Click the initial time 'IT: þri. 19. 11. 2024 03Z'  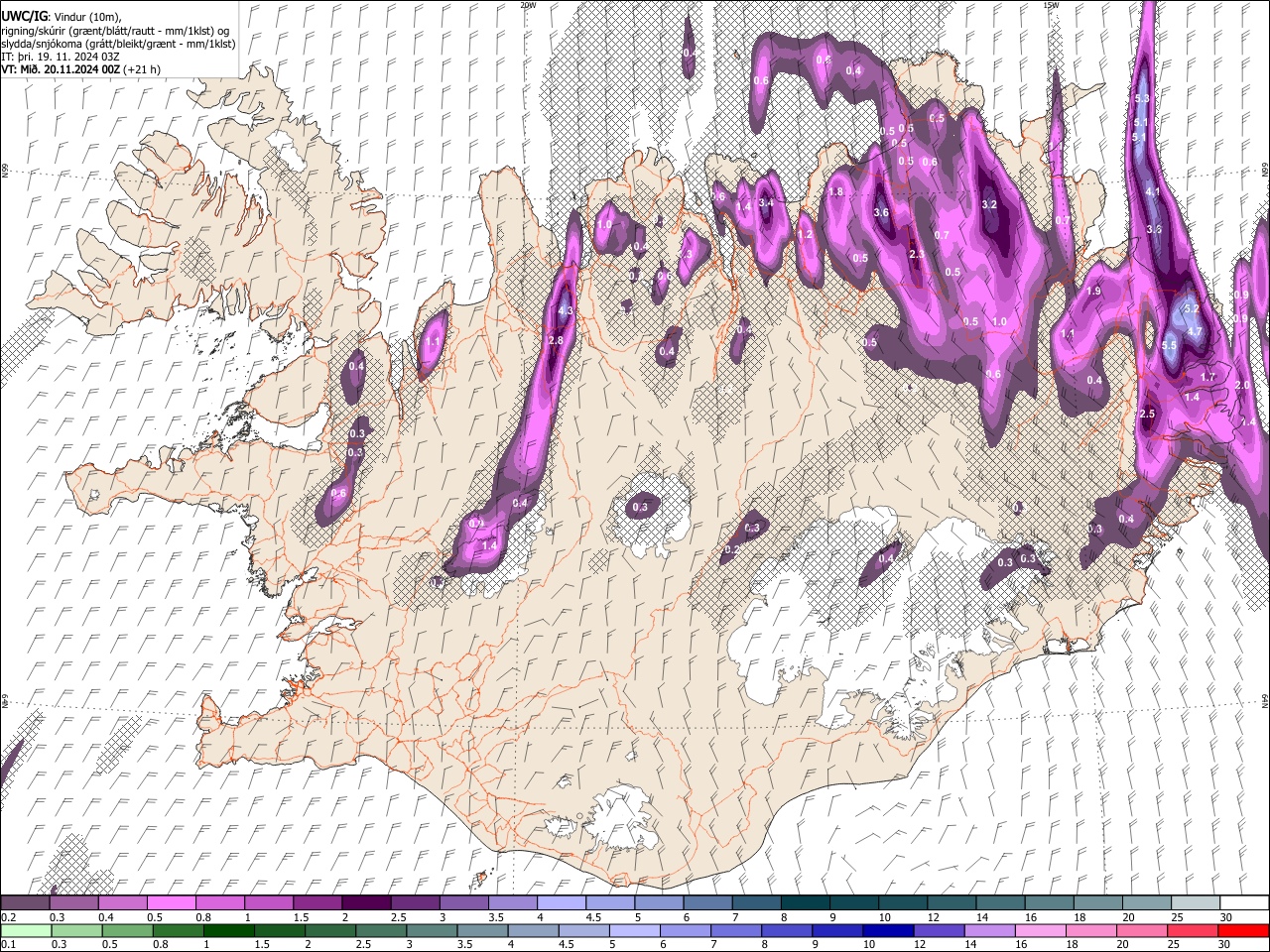coord(61,57)
